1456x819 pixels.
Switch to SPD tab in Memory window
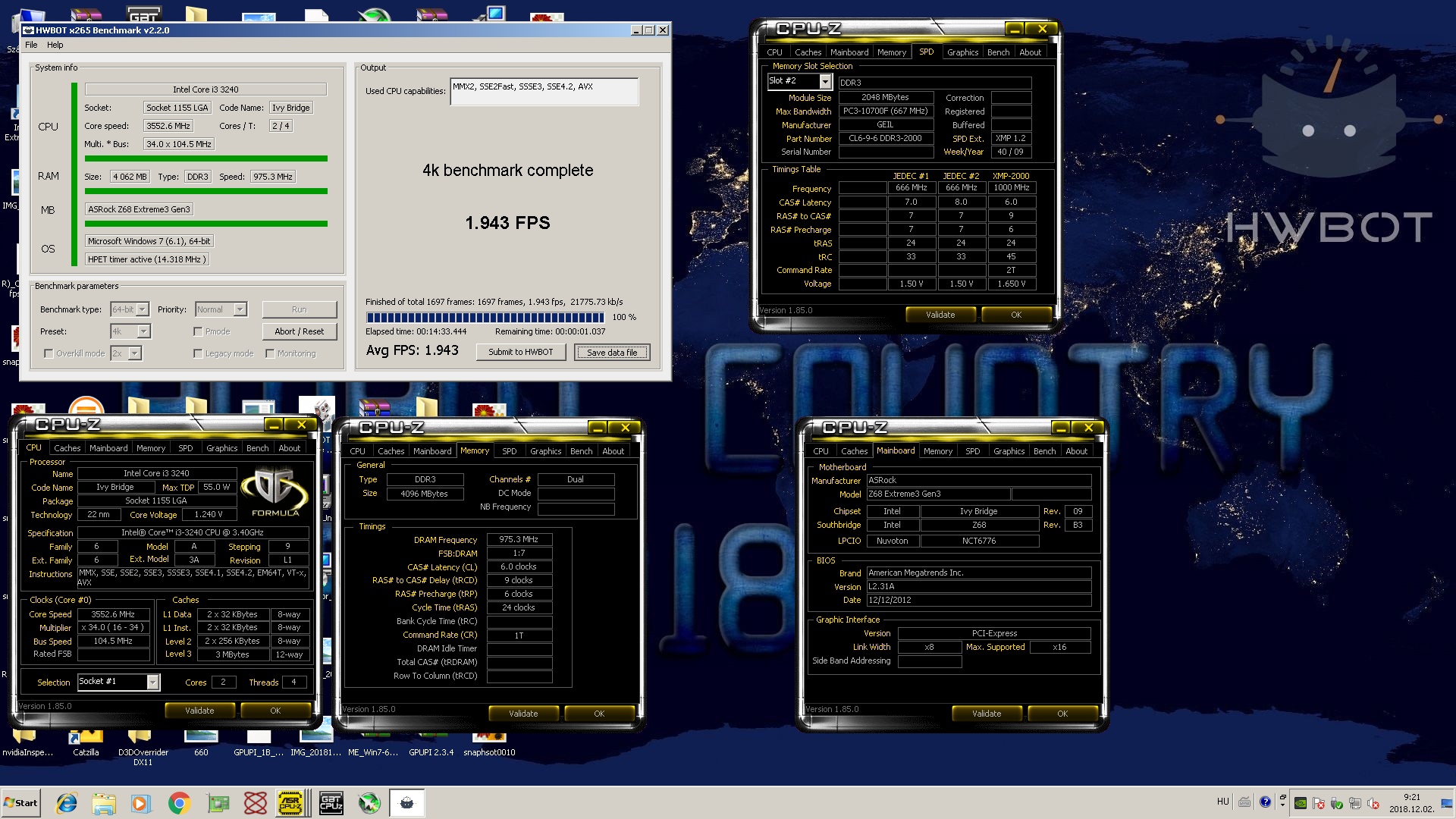(x=509, y=451)
